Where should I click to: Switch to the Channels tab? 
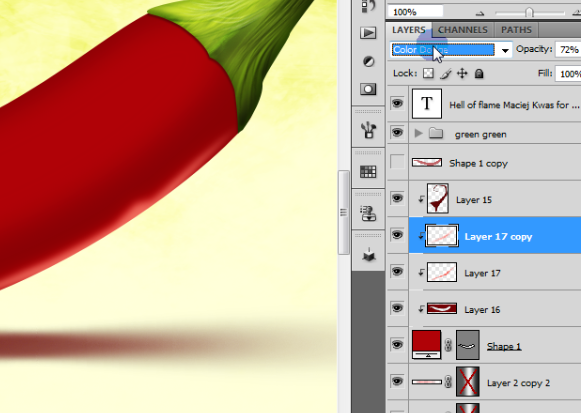463,30
